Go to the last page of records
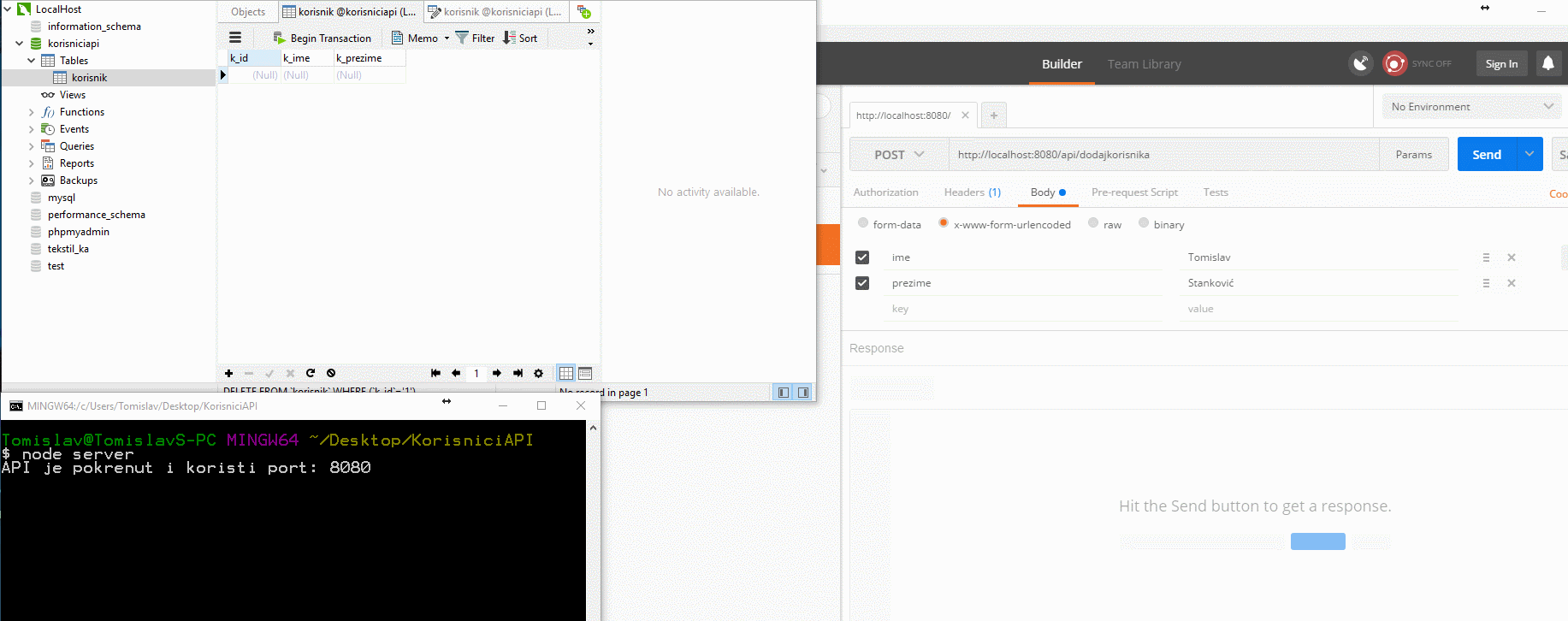The width and height of the screenshot is (1568, 621). [x=518, y=373]
